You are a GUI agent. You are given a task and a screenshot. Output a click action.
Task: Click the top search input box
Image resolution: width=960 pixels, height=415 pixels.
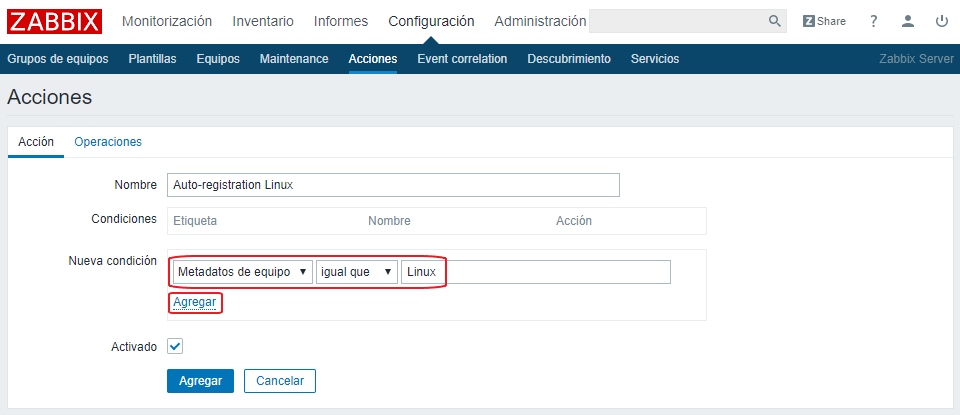click(x=688, y=21)
